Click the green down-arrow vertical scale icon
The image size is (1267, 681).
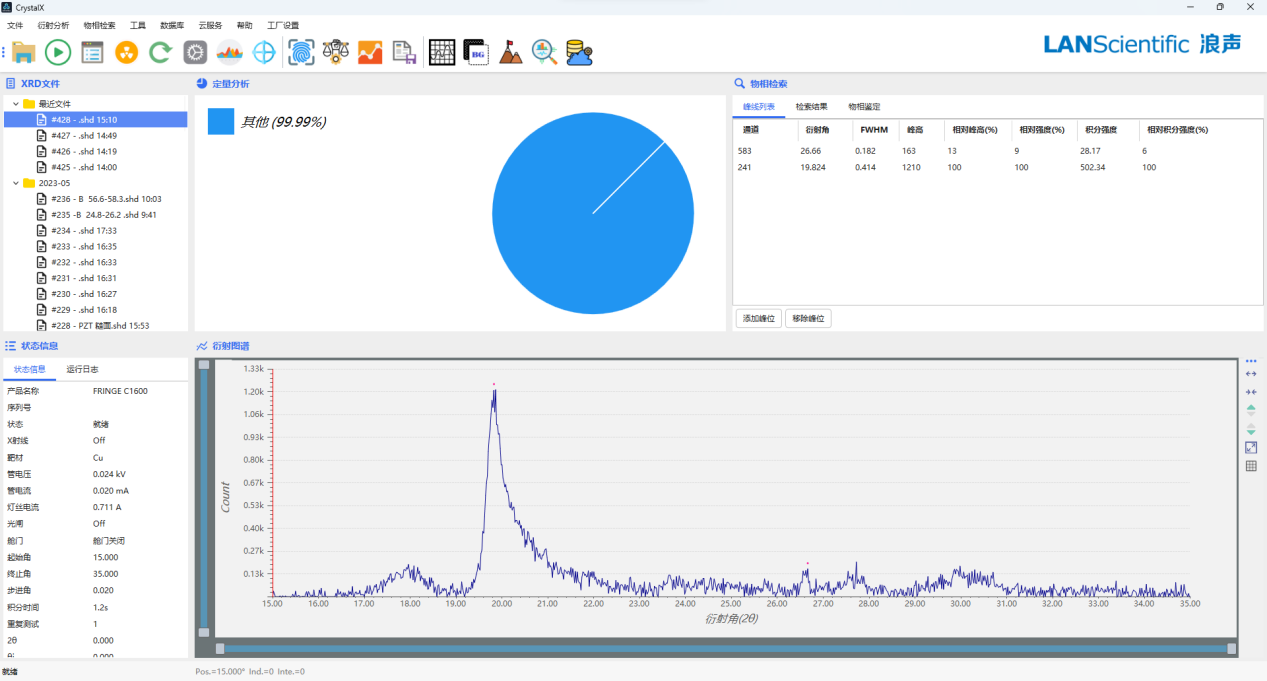[x=1251, y=428]
